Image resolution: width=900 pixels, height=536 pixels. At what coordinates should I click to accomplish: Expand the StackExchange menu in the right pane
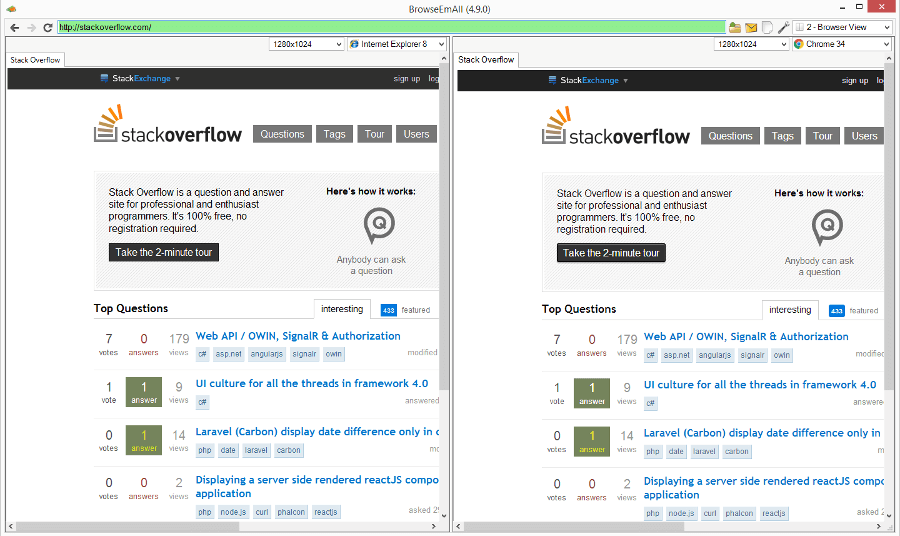pos(626,80)
